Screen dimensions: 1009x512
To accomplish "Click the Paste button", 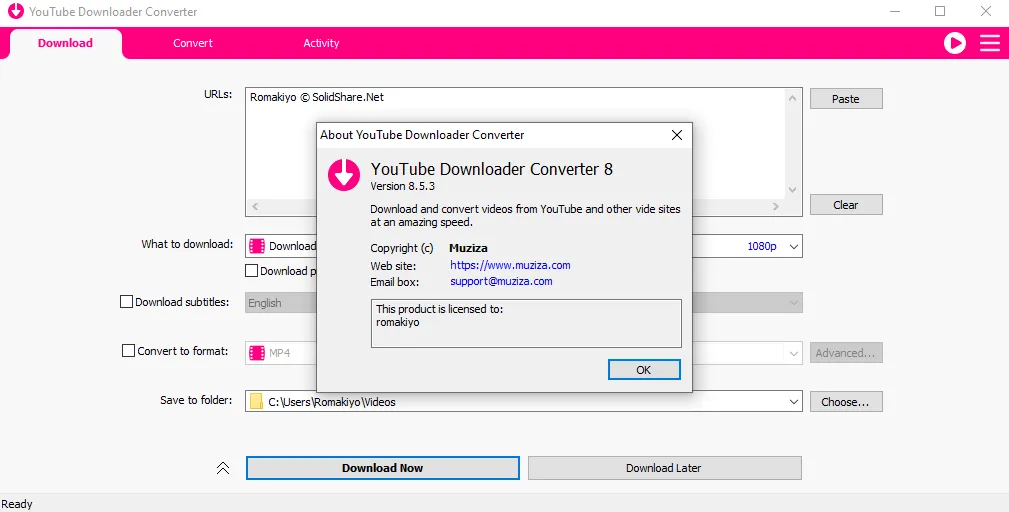I will coord(846,99).
